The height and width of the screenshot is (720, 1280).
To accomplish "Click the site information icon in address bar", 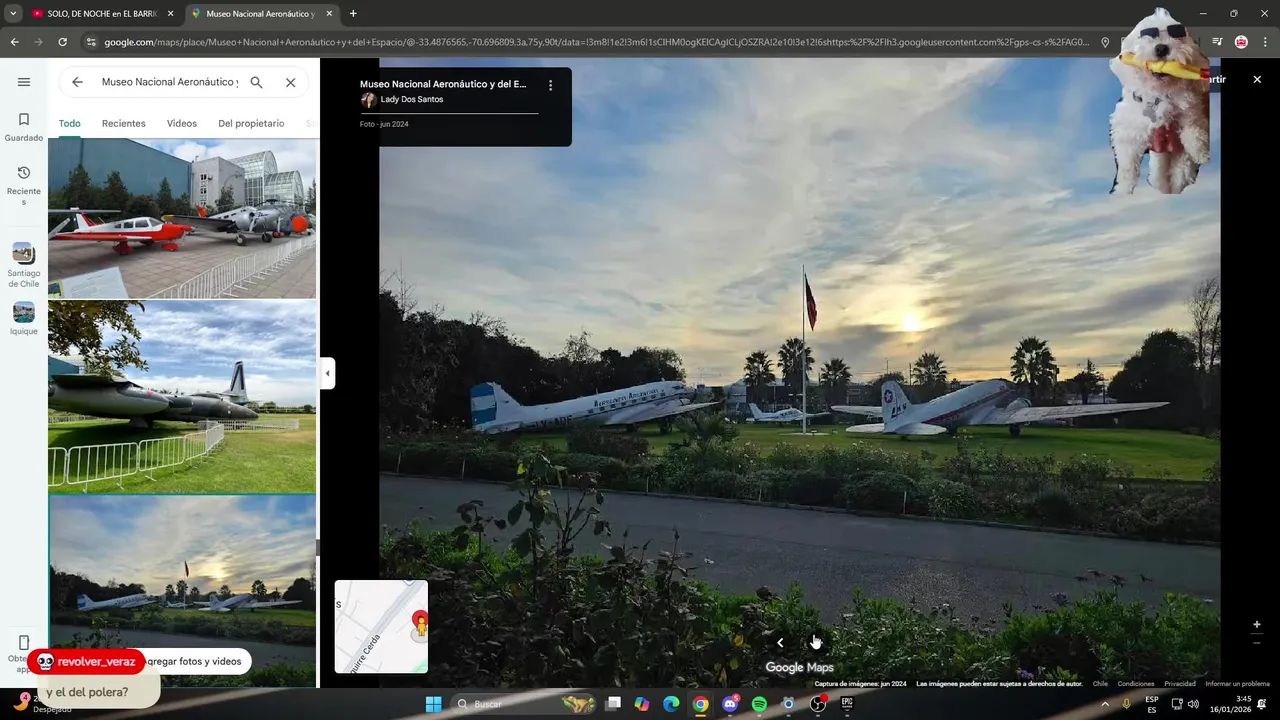I will [x=91, y=42].
